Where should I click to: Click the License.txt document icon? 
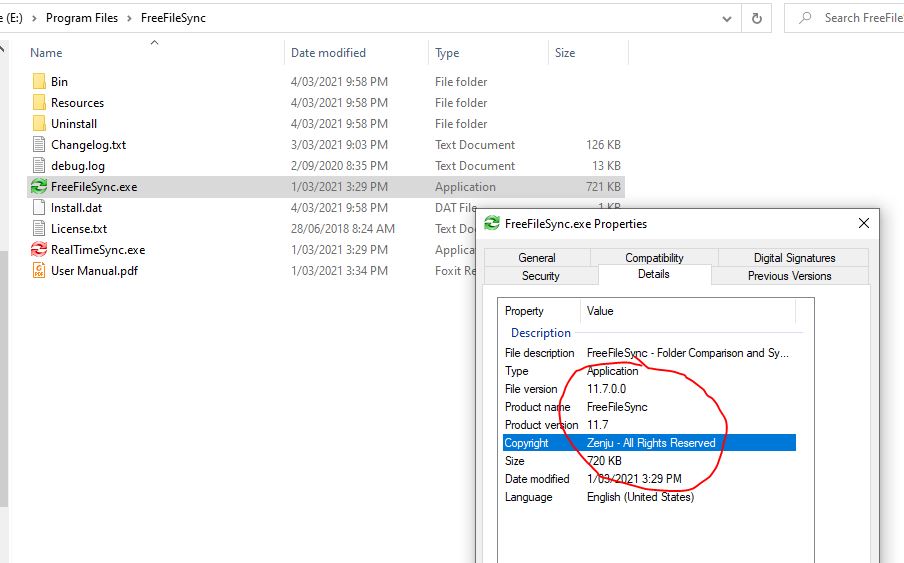39,229
